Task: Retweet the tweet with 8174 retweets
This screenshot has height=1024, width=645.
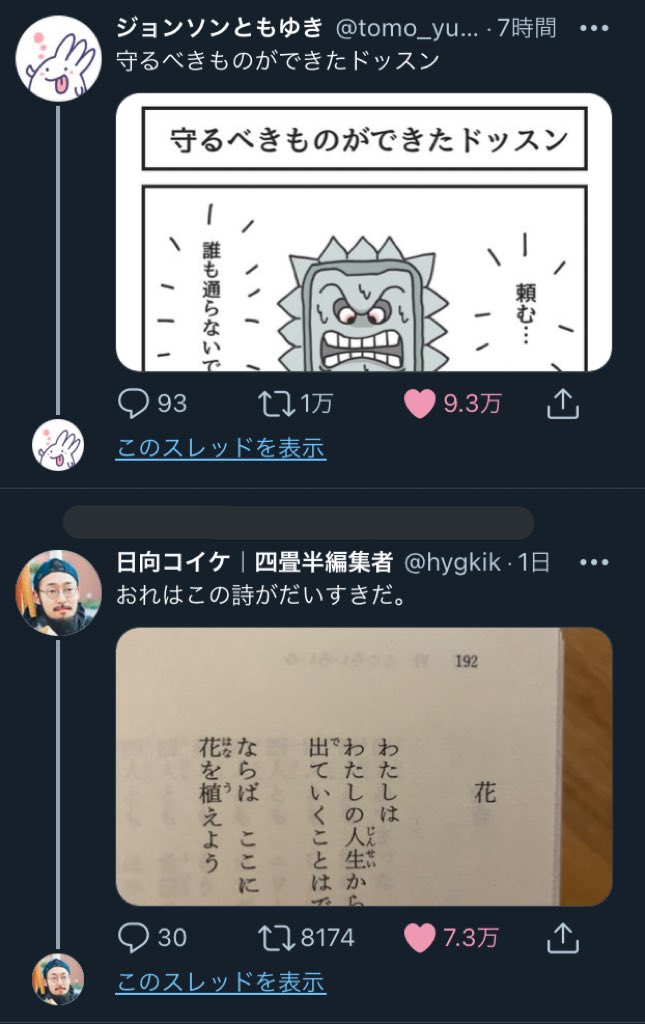Action: pyautogui.click(x=276, y=938)
